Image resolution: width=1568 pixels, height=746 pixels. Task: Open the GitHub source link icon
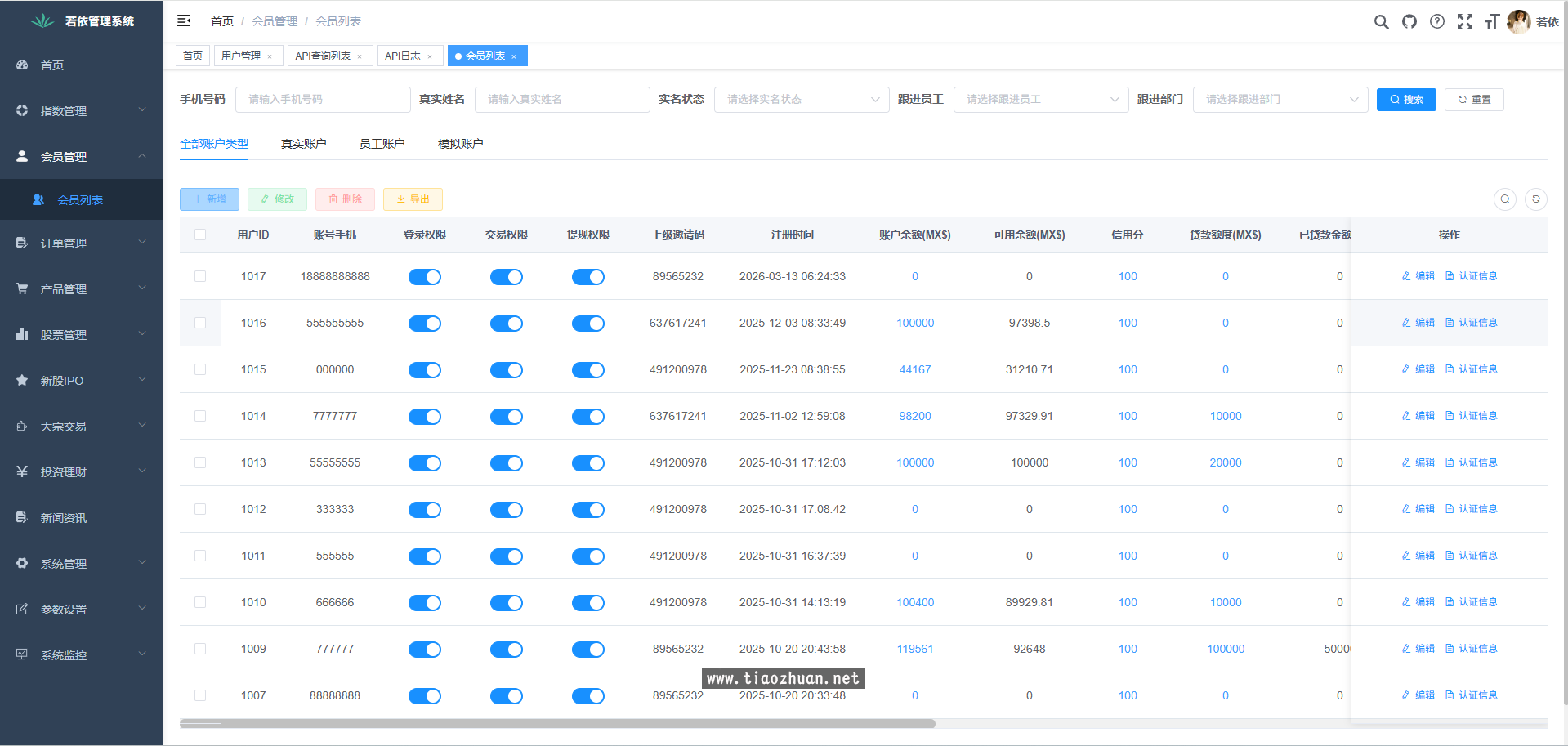(x=1409, y=22)
